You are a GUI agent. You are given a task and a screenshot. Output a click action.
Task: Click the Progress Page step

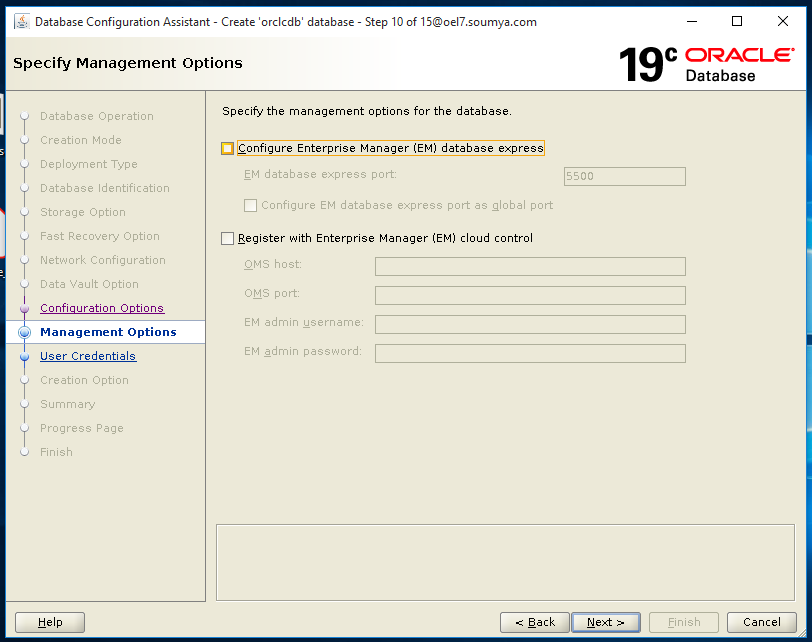coord(82,428)
